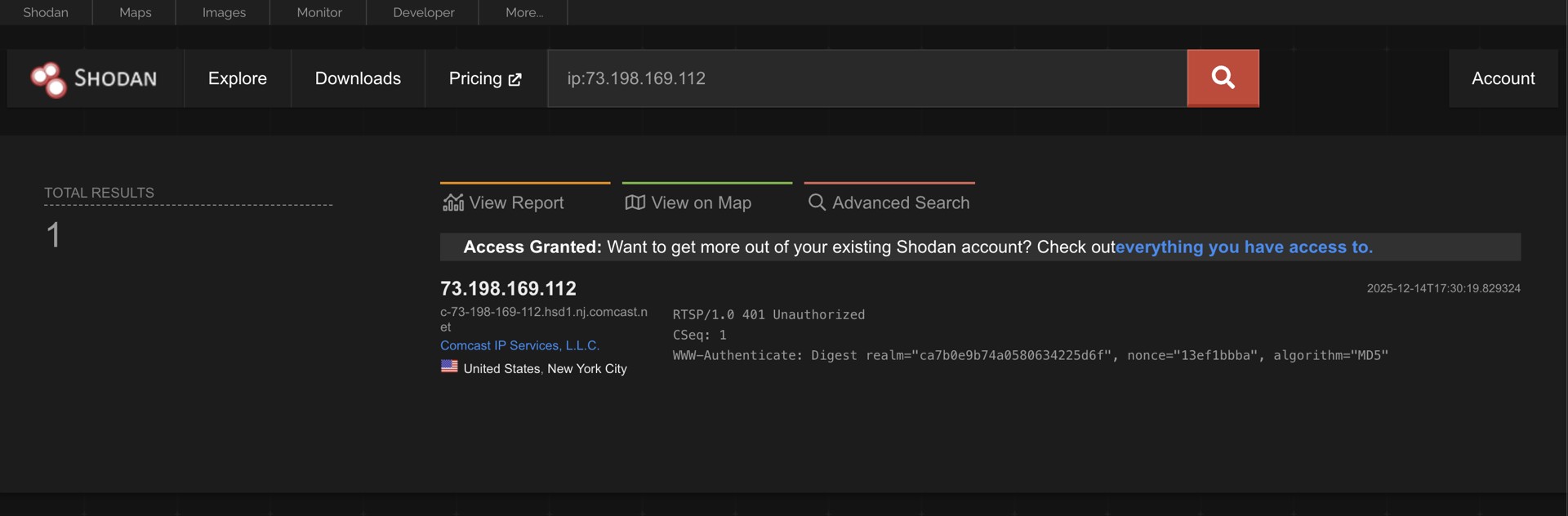Click the search query input field
The width and height of the screenshot is (1568, 516).
tap(866, 78)
